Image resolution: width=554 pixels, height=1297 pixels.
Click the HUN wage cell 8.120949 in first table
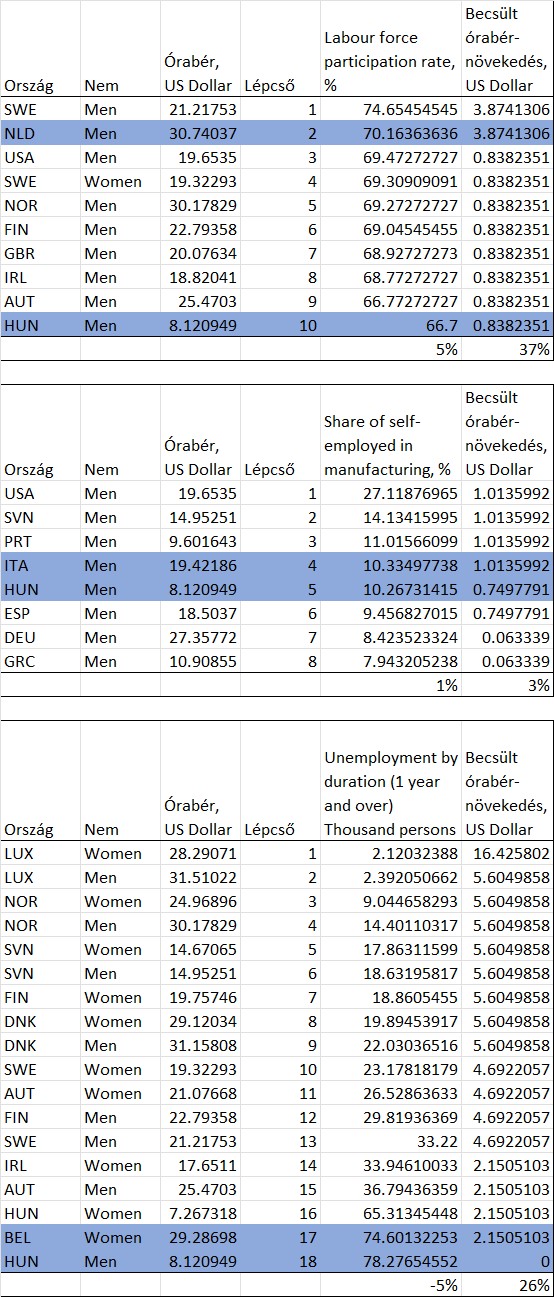199,325
